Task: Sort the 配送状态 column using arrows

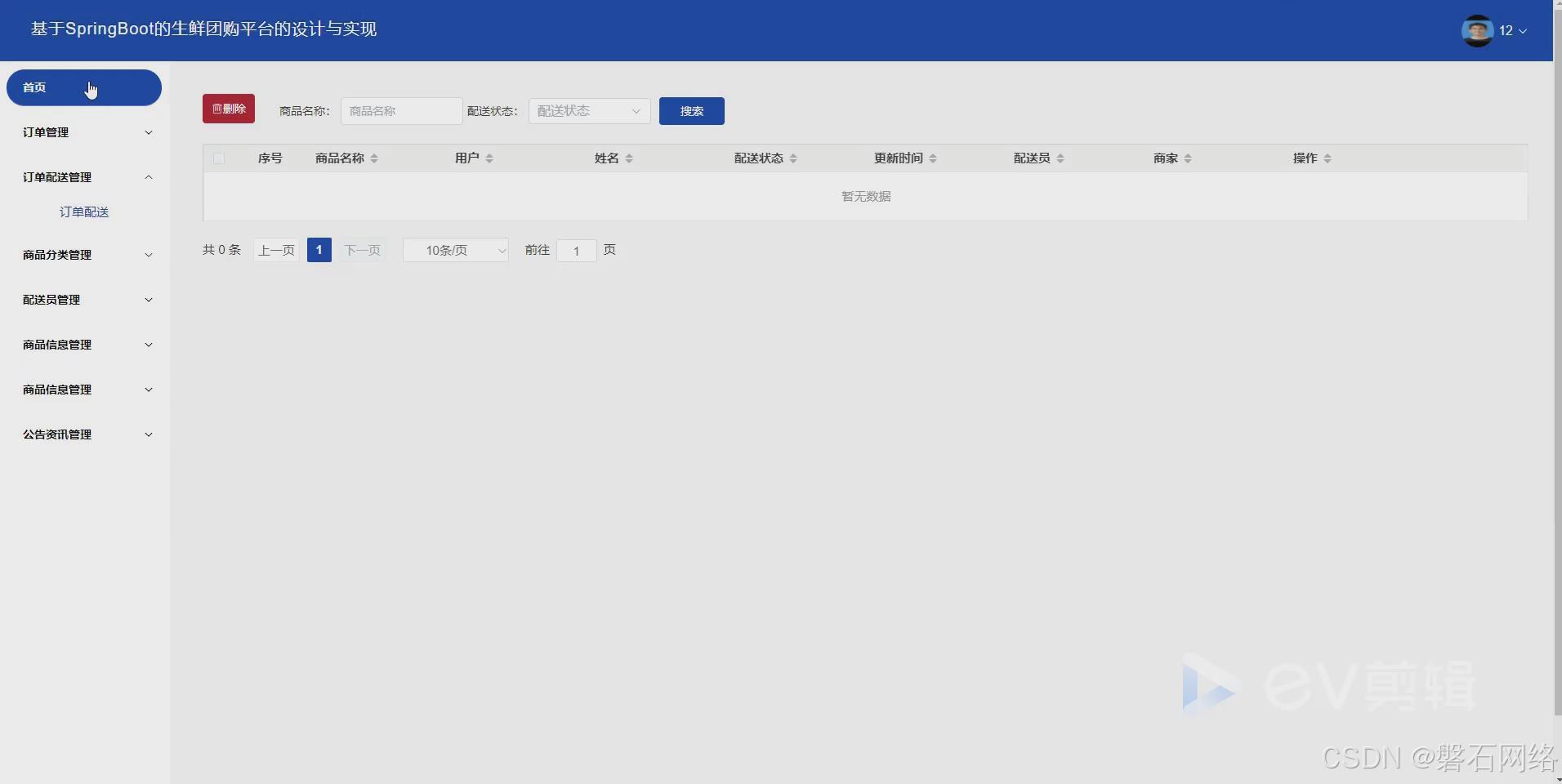Action: click(793, 158)
